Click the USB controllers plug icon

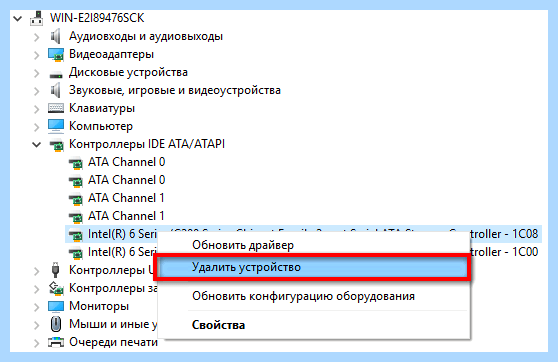[56, 270]
